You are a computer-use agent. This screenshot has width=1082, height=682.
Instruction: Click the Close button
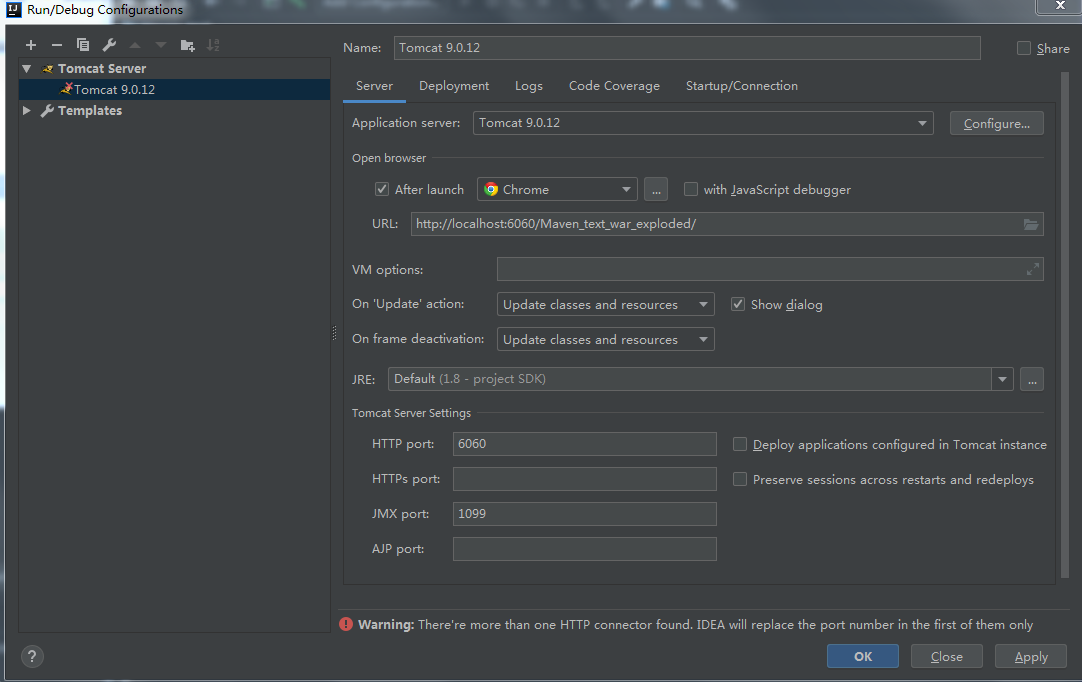(x=946, y=656)
